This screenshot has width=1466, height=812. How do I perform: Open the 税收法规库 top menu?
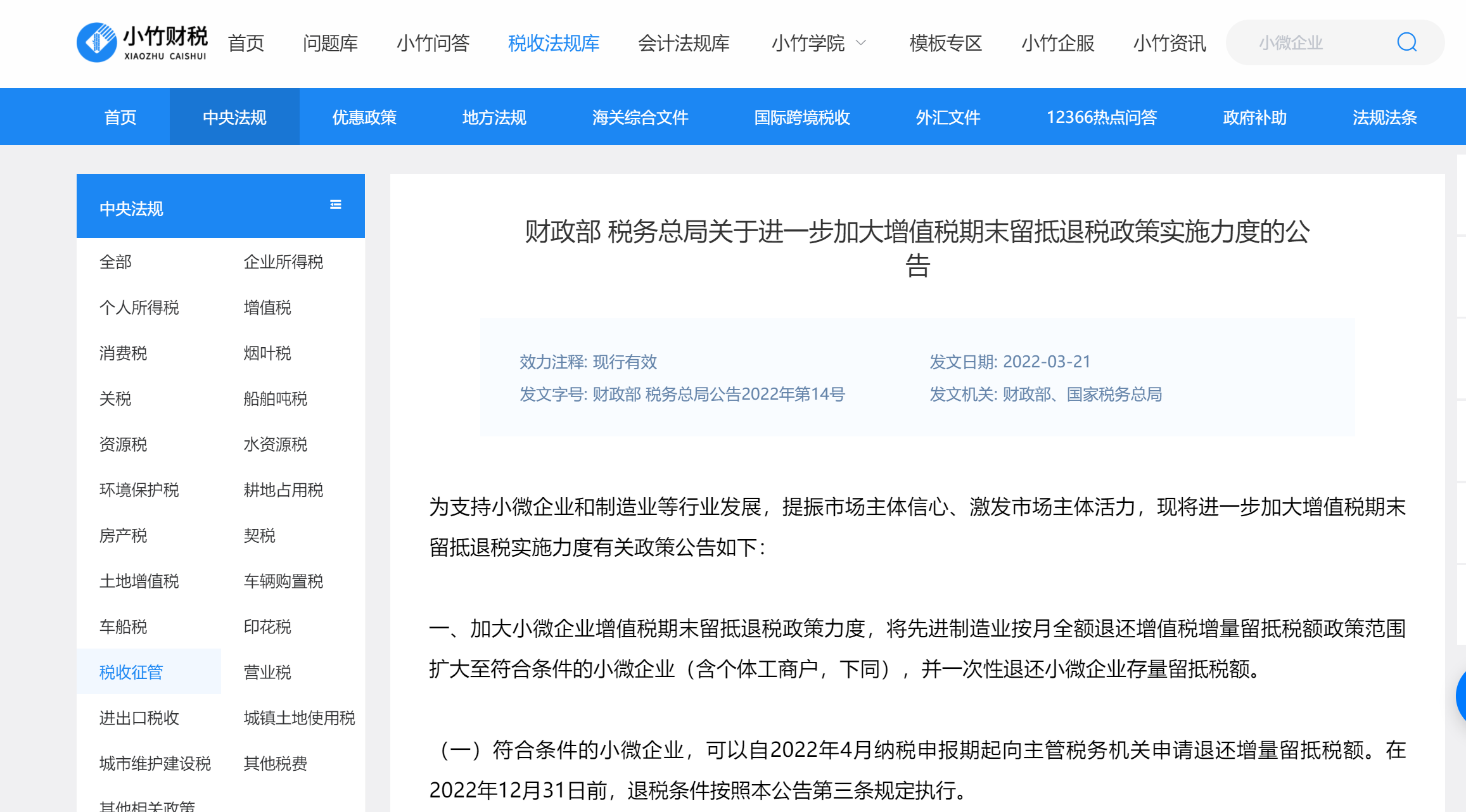click(553, 43)
